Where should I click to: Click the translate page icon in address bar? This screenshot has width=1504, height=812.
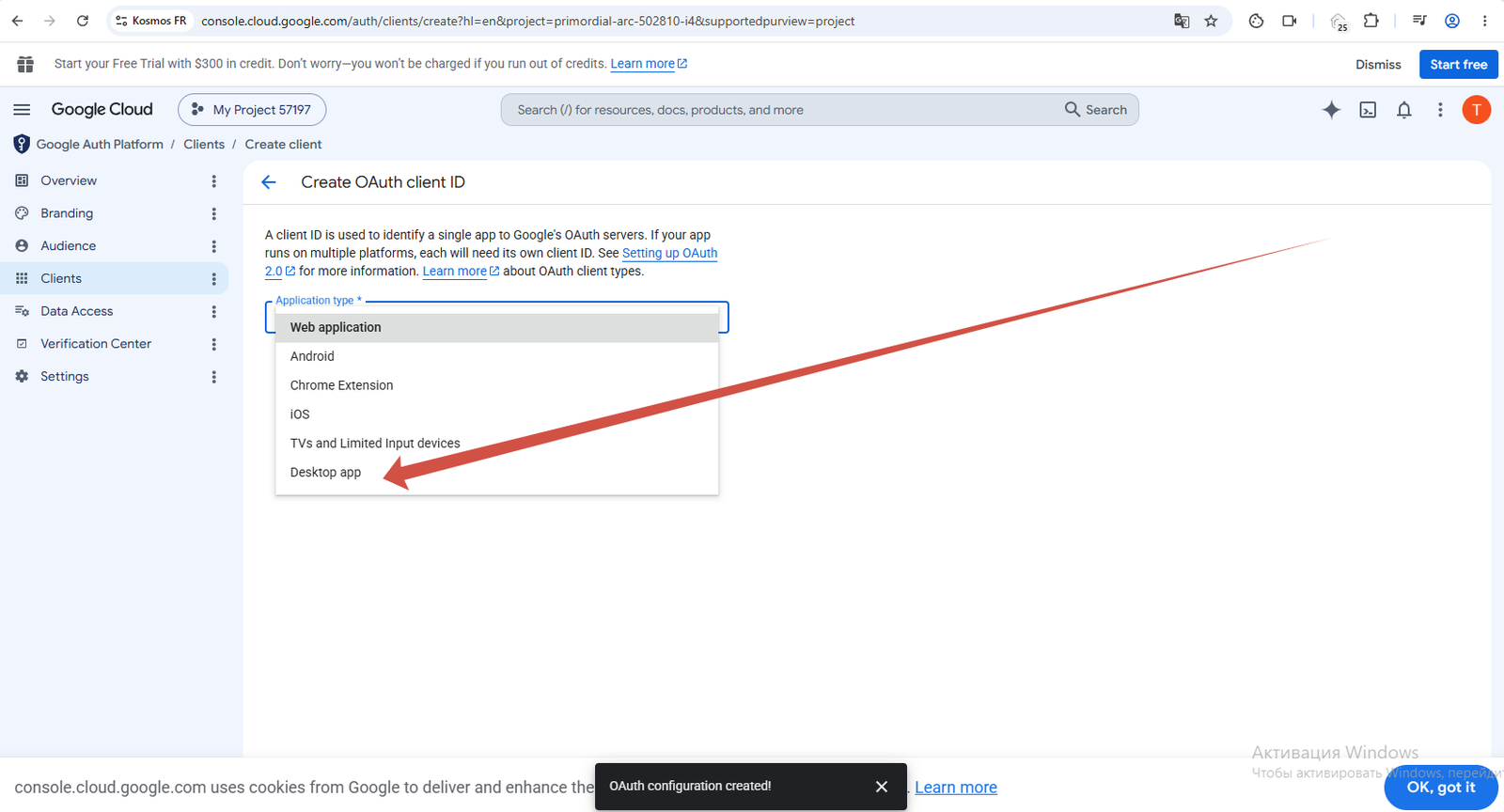tap(1182, 21)
